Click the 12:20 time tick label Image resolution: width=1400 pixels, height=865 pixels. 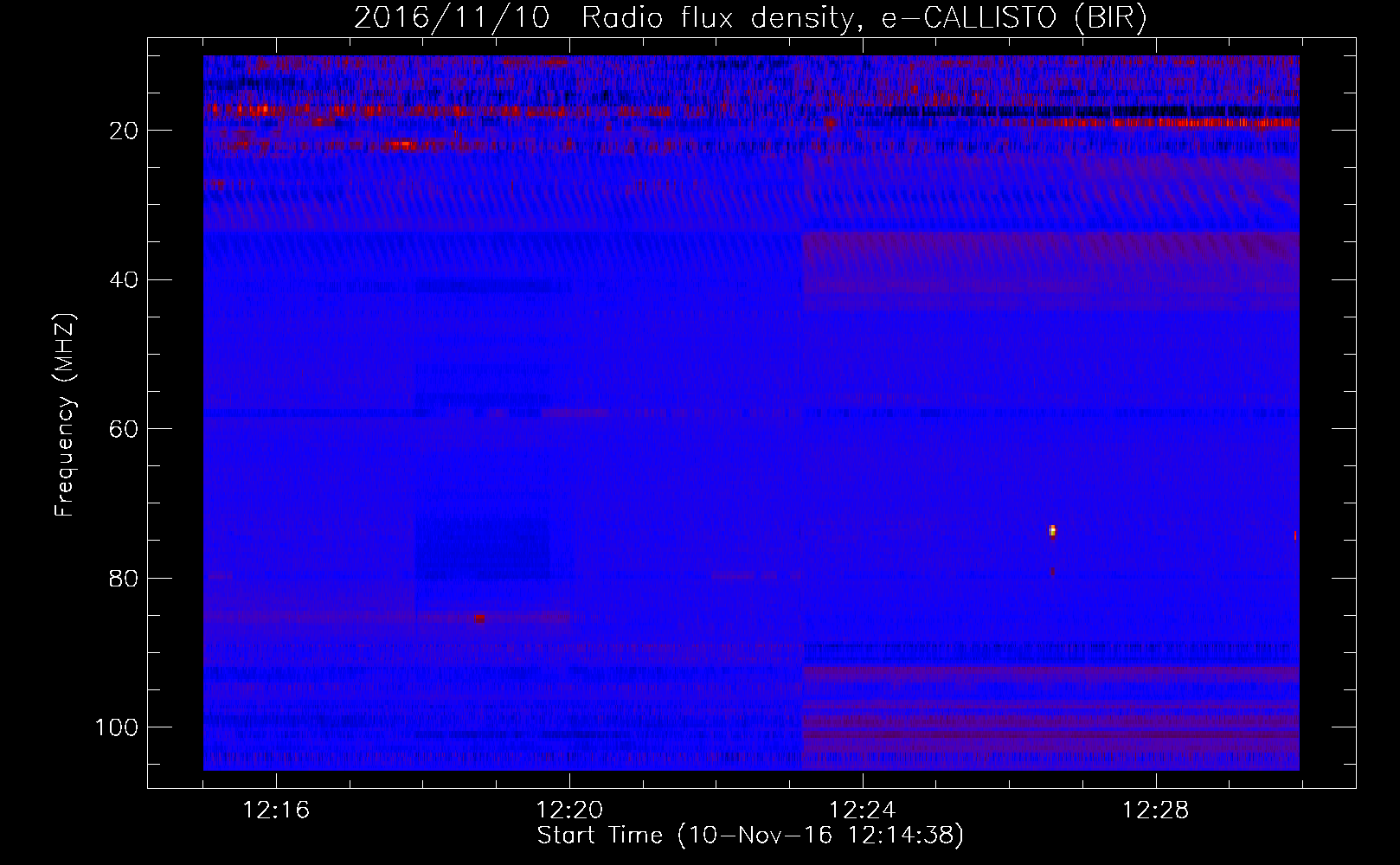pos(569,811)
